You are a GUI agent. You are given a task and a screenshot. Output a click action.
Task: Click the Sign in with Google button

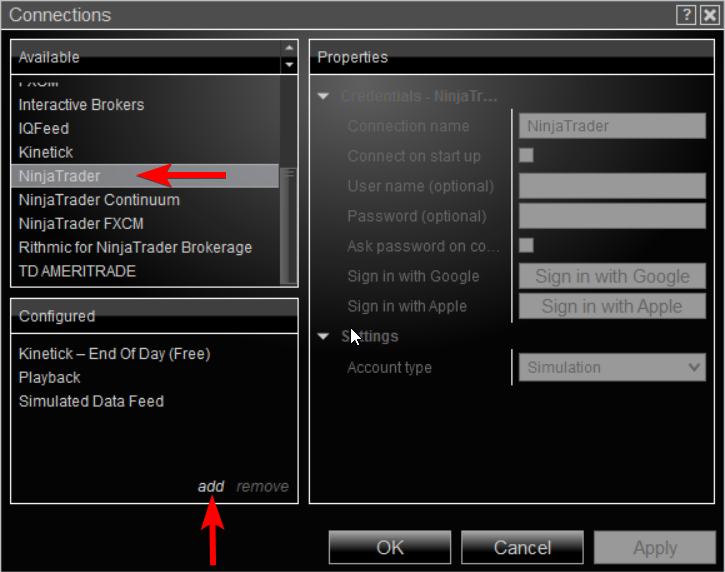(612, 276)
